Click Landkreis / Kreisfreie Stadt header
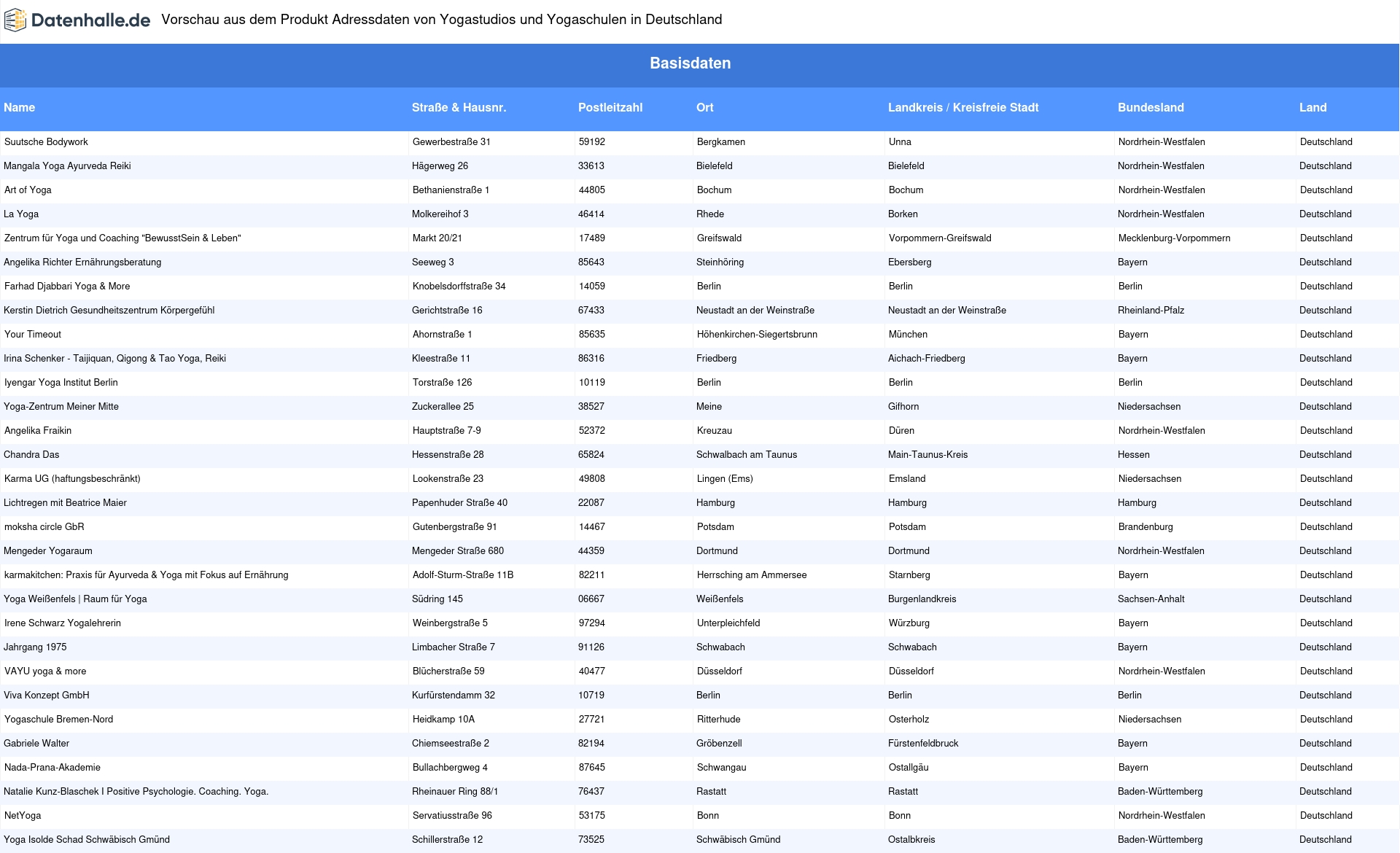Image resolution: width=1400 pixels, height=853 pixels. (x=963, y=107)
